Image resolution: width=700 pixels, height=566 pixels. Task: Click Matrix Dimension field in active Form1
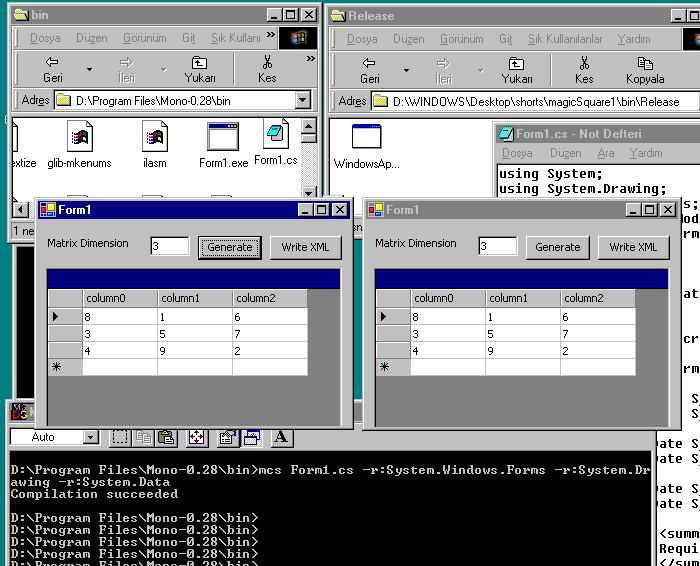click(170, 246)
